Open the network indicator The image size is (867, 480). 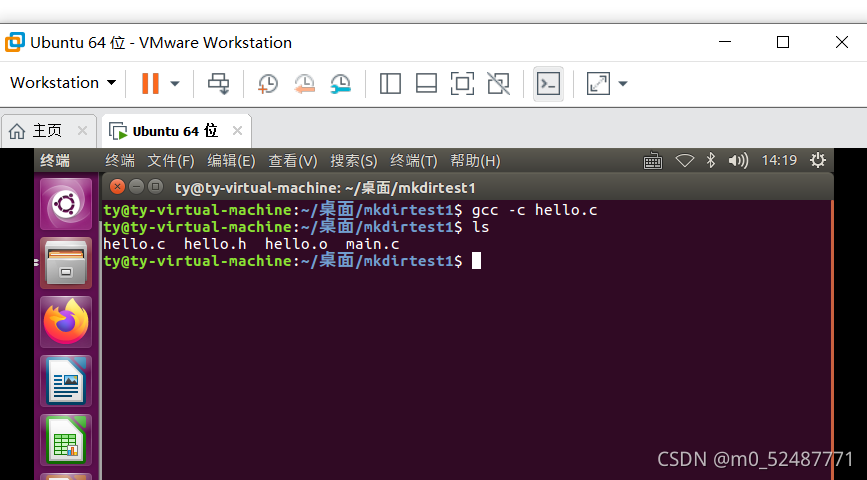click(x=685, y=161)
